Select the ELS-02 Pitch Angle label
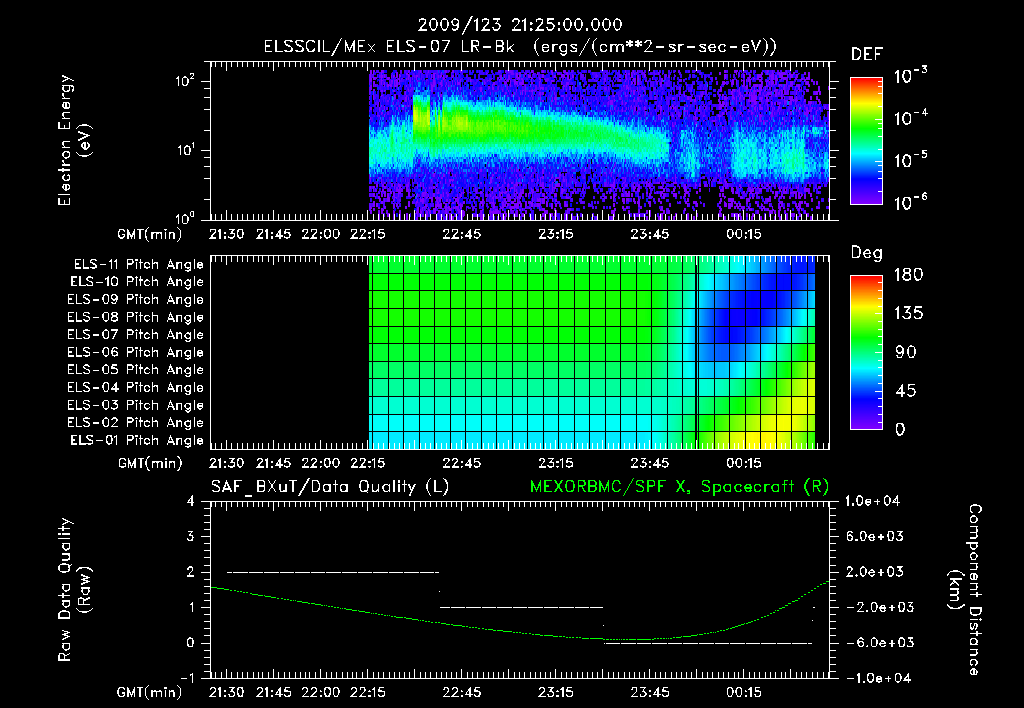Viewport: 1024px width, 708px height. (x=135, y=423)
